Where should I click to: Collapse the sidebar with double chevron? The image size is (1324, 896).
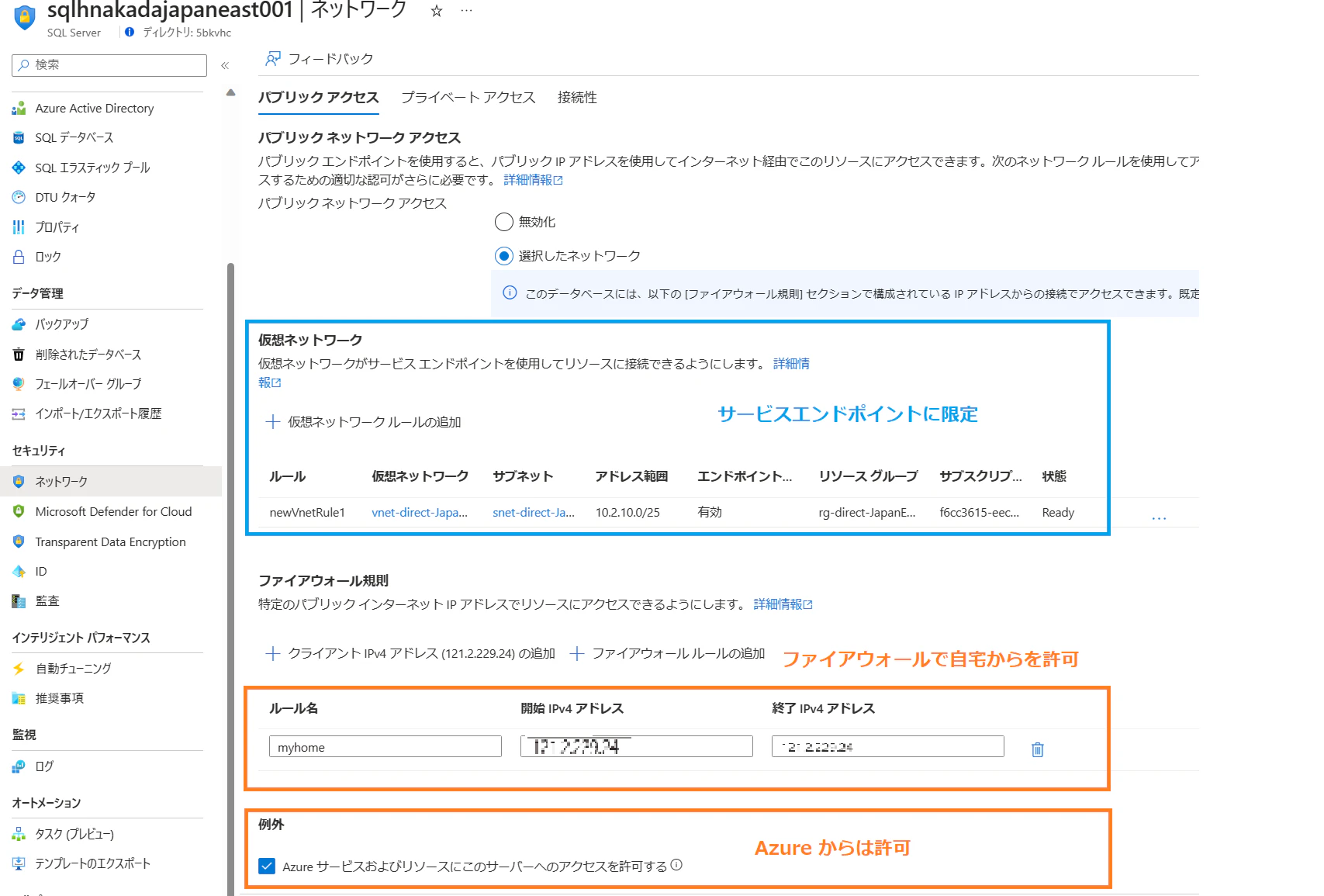pyautogui.click(x=225, y=65)
